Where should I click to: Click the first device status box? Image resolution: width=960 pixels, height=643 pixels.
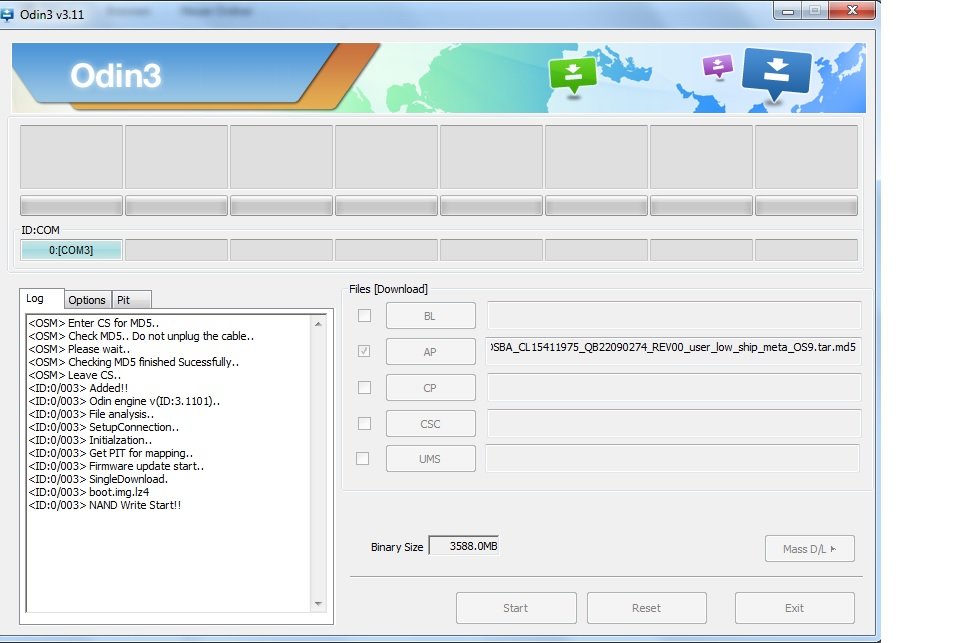coord(71,157)
